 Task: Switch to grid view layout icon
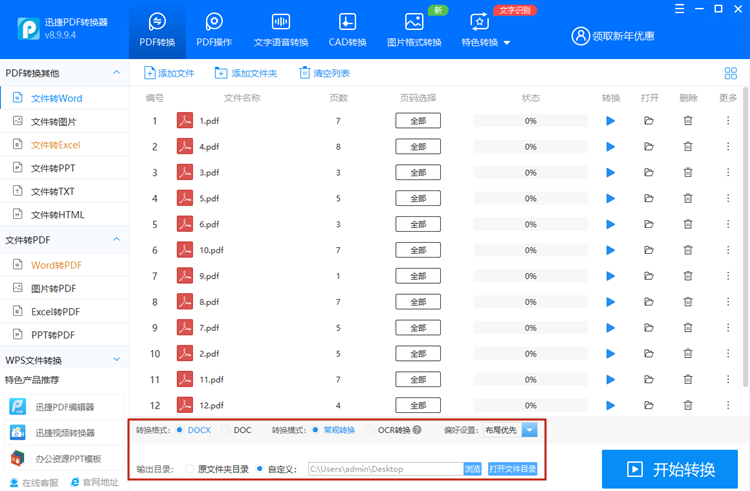[x=730, y=73]
